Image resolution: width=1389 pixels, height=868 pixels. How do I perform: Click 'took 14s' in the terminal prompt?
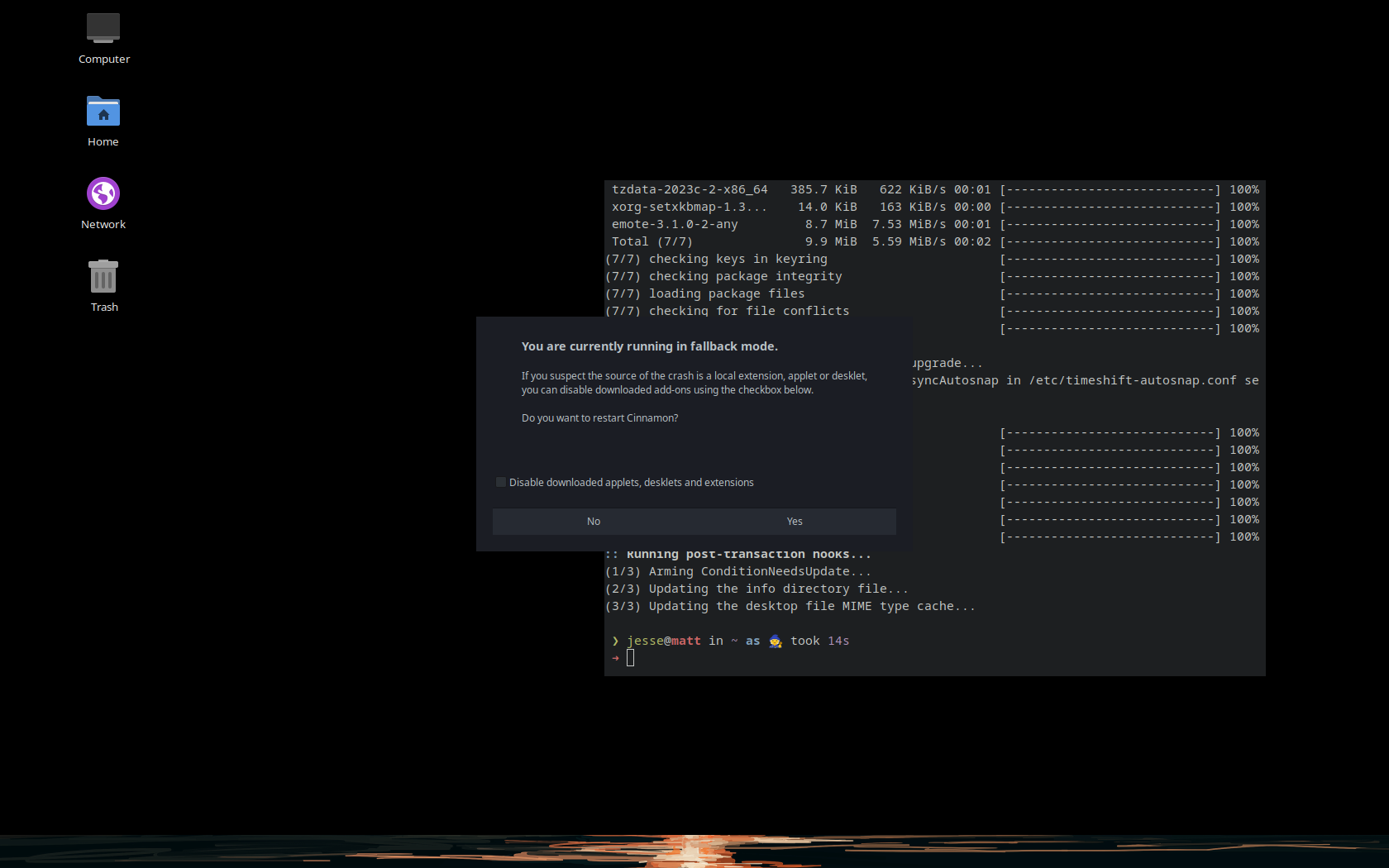[x=819, y=641]
